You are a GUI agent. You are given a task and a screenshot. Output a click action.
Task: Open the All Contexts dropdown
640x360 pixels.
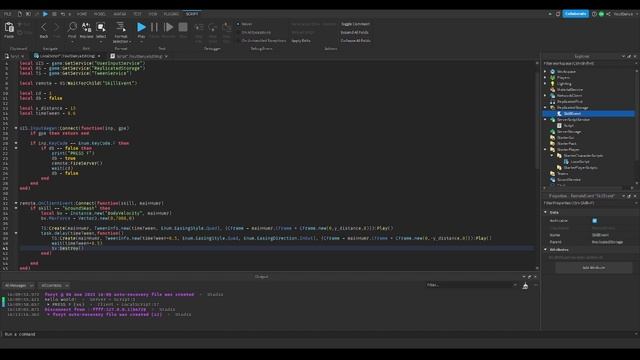[x=54, y=285]
